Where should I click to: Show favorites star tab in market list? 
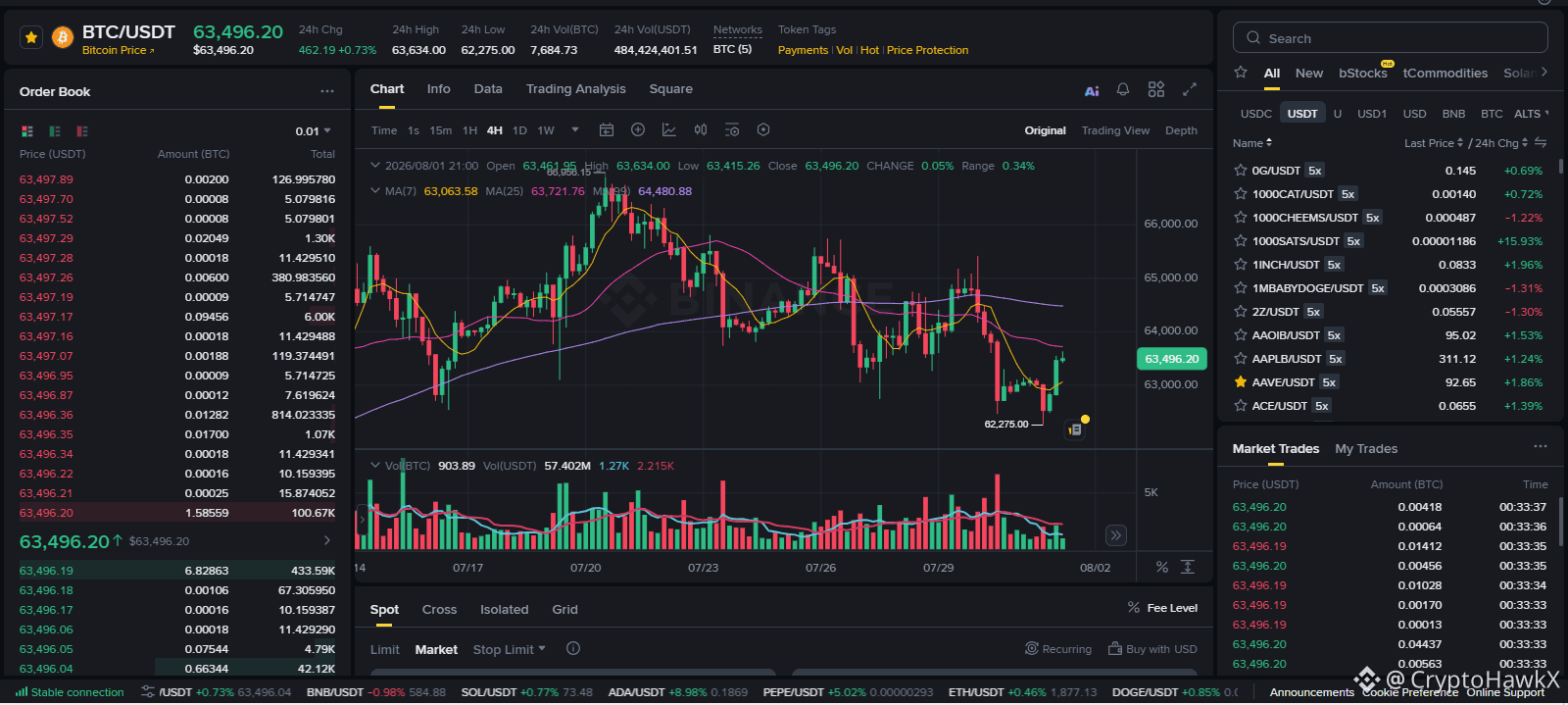coord(1241,73)
